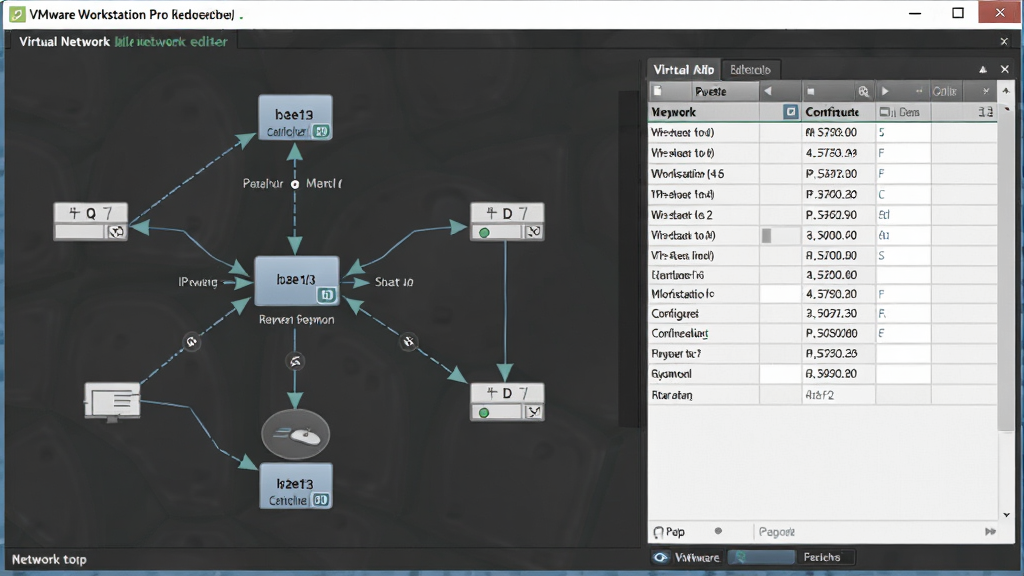Toggle the green status dot on upper '+ D 7' node
The width and height of the screenshot is (1024, 576).
484,232
